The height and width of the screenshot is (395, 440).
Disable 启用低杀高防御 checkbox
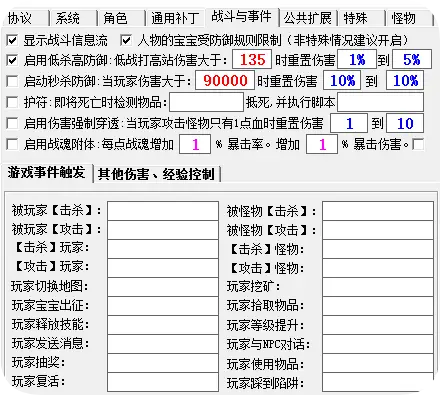(12, 60)
